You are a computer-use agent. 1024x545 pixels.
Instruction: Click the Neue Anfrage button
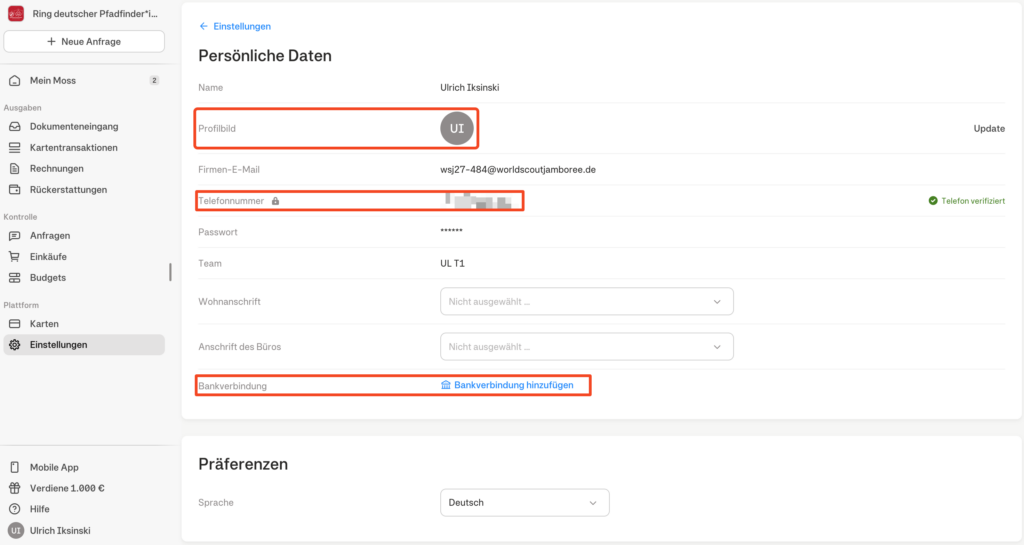[84, 41]
